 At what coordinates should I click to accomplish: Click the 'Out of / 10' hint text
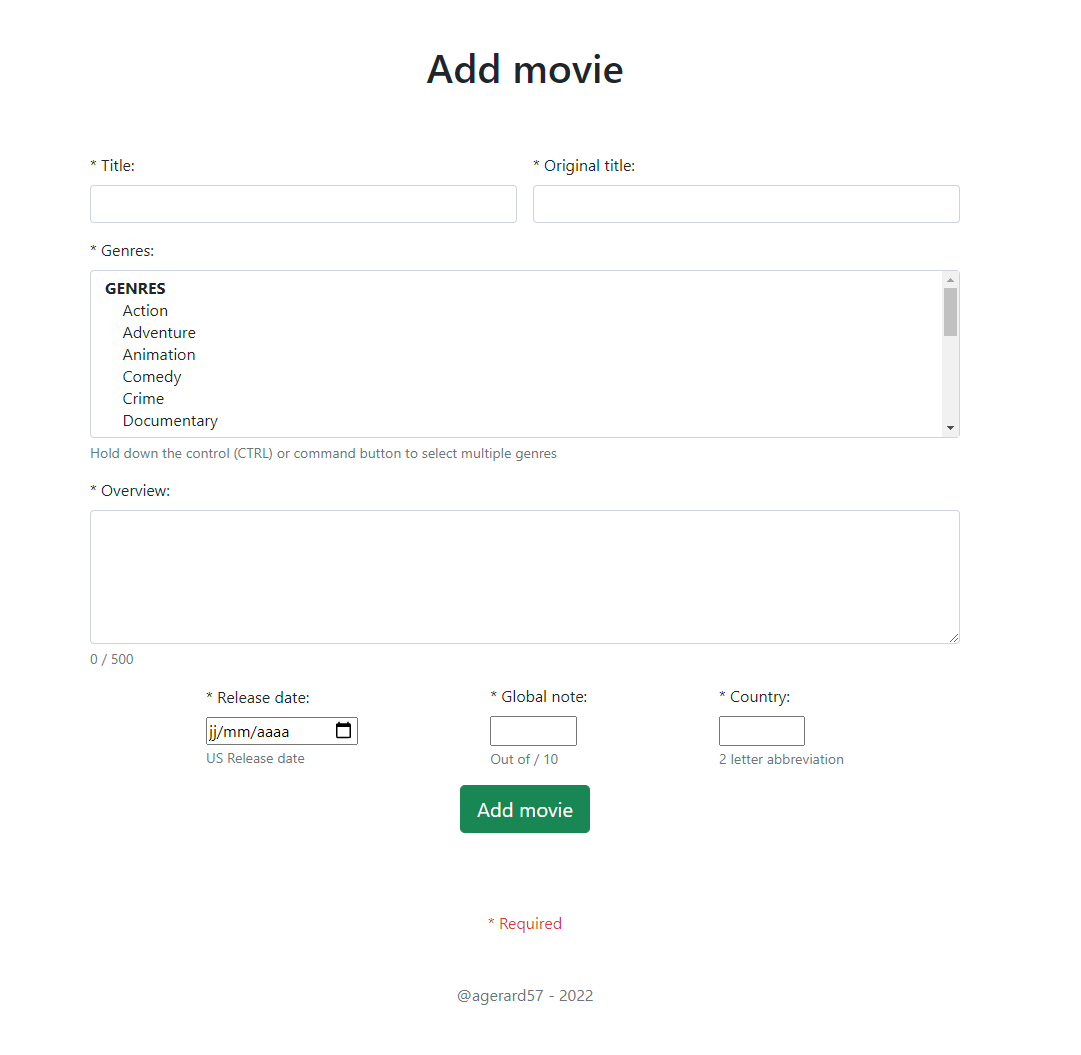click(524, 759)
